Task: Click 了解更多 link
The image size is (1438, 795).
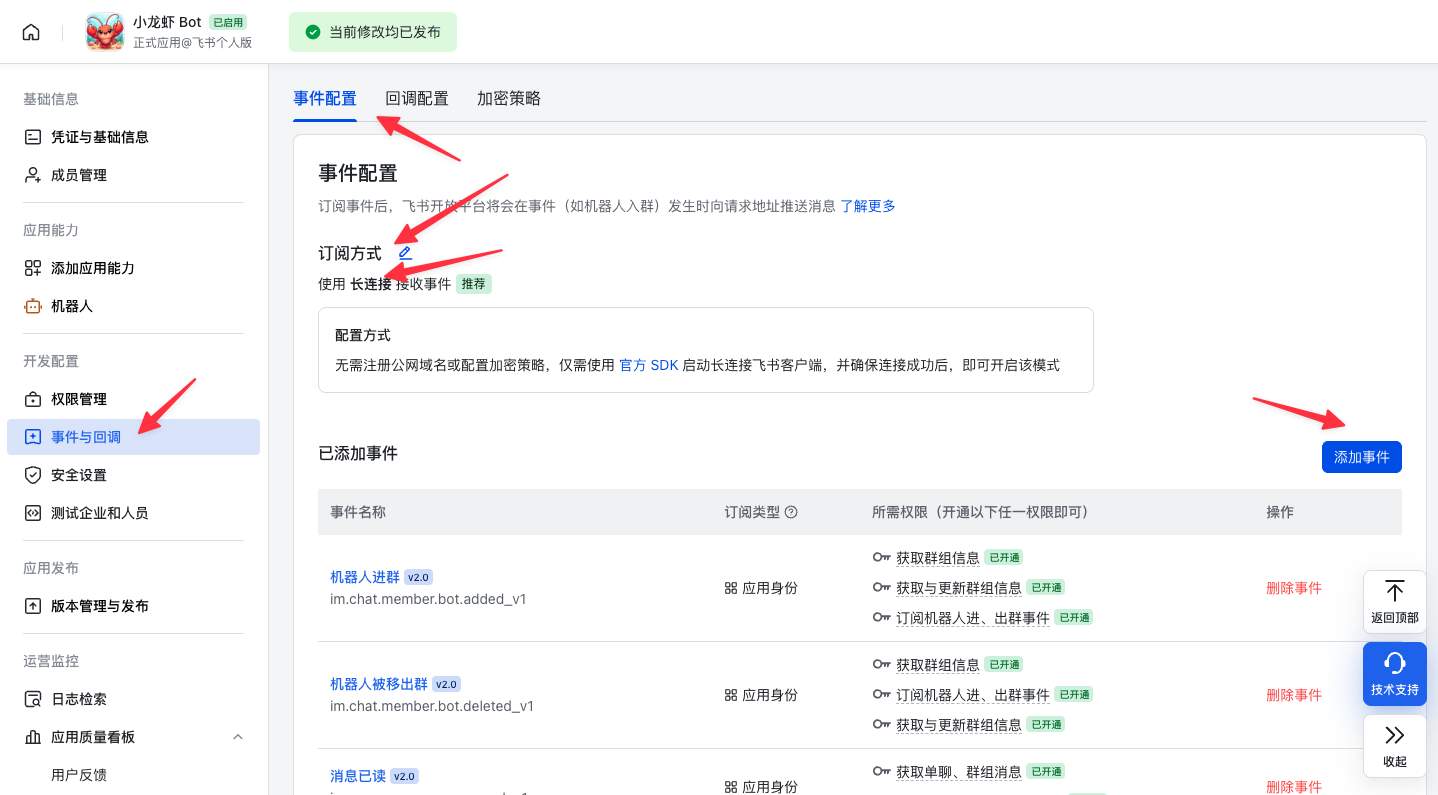Action: [868, 206]
